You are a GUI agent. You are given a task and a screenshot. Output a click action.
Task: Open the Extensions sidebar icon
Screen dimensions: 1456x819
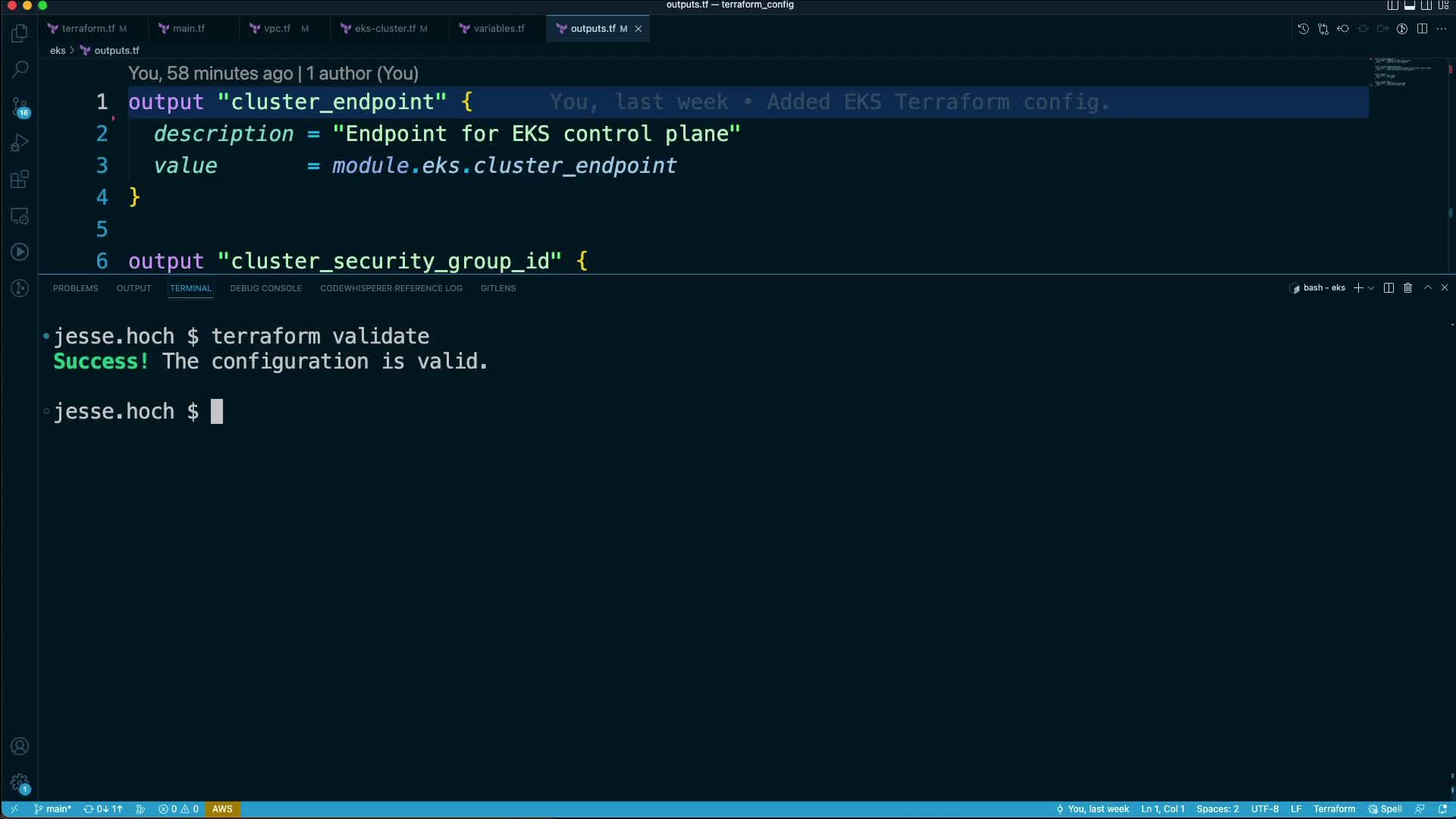20,180
